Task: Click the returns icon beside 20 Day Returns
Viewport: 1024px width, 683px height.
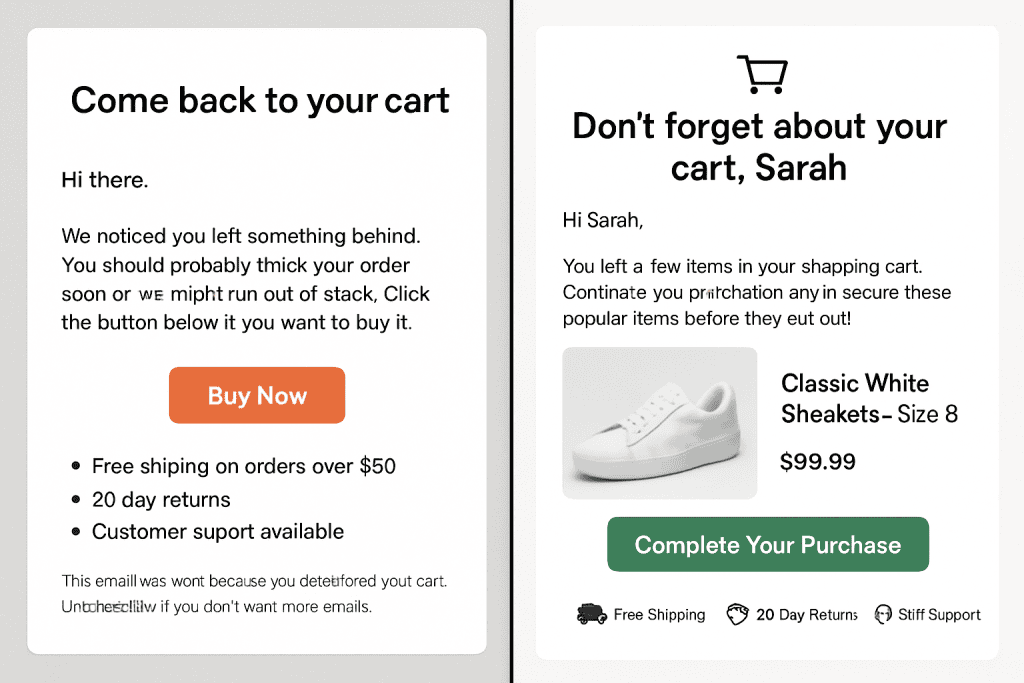Action: pos(737,614)
